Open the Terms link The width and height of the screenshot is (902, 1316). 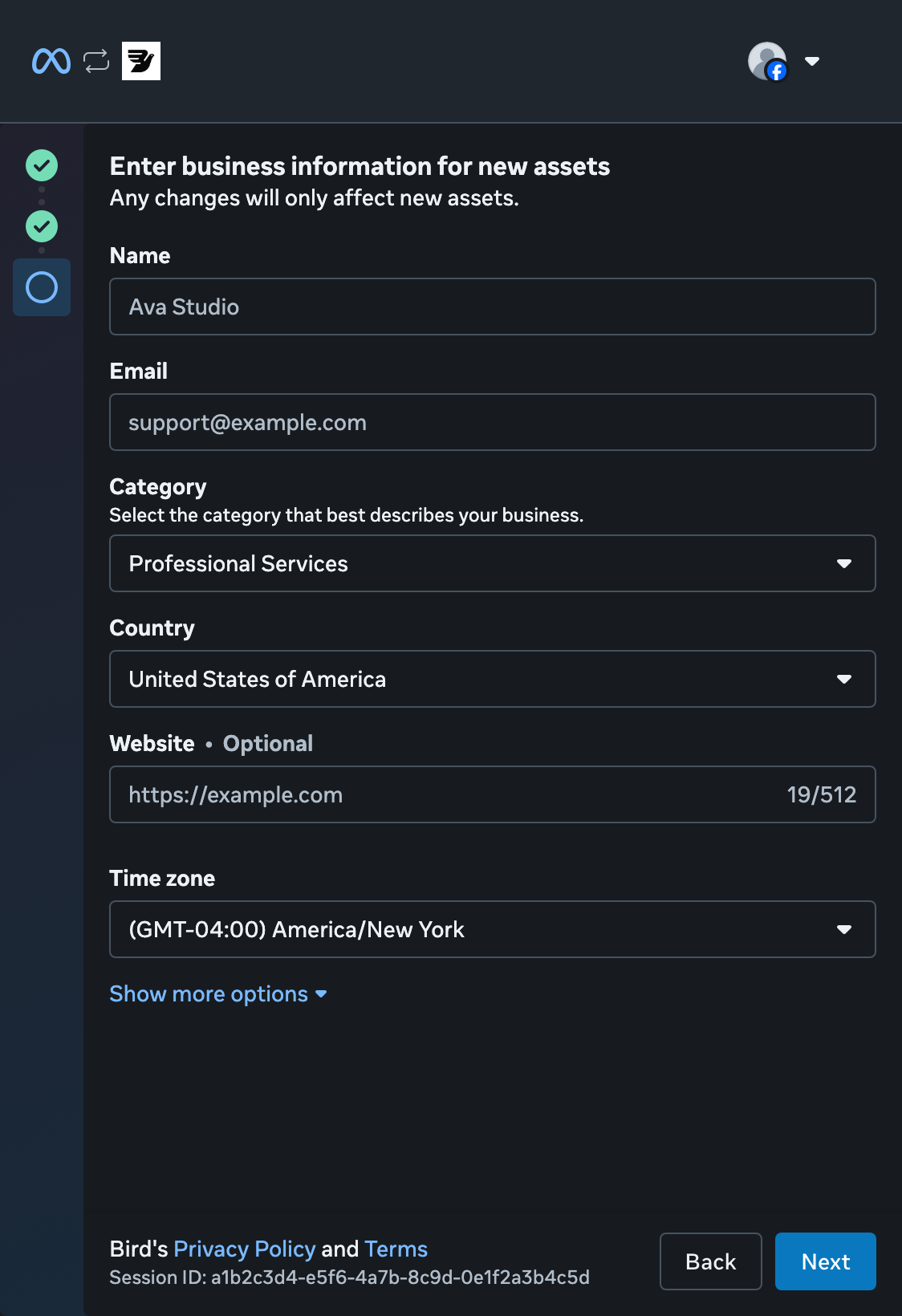coord(396,1249)
